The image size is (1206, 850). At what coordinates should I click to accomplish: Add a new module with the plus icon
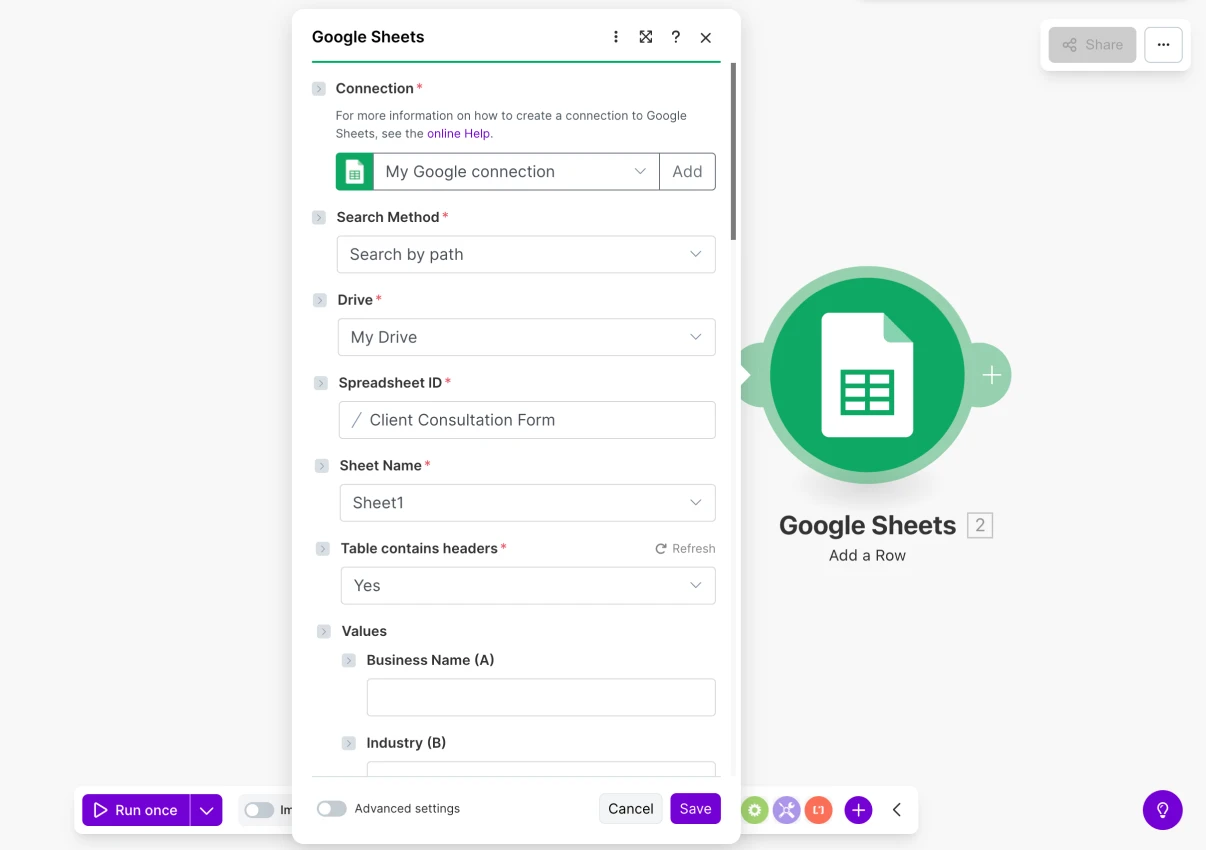(x=857, y=810)
